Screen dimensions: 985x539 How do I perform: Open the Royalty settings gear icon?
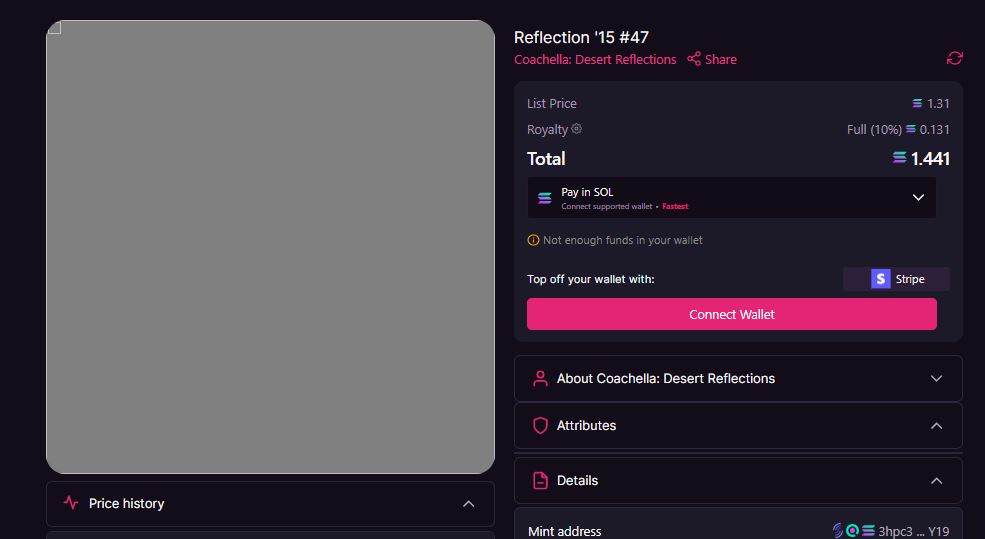(x=576, y=128)
